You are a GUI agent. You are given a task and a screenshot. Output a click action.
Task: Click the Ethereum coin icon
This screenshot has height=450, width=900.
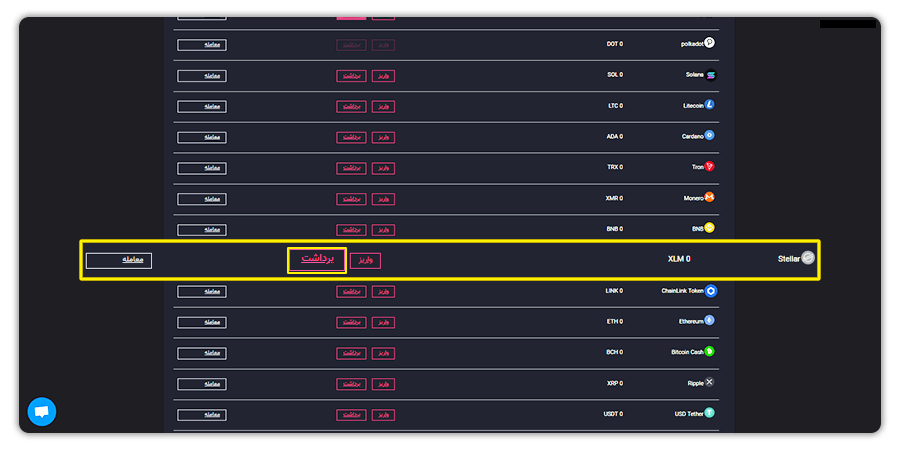(x=709, y=320)
